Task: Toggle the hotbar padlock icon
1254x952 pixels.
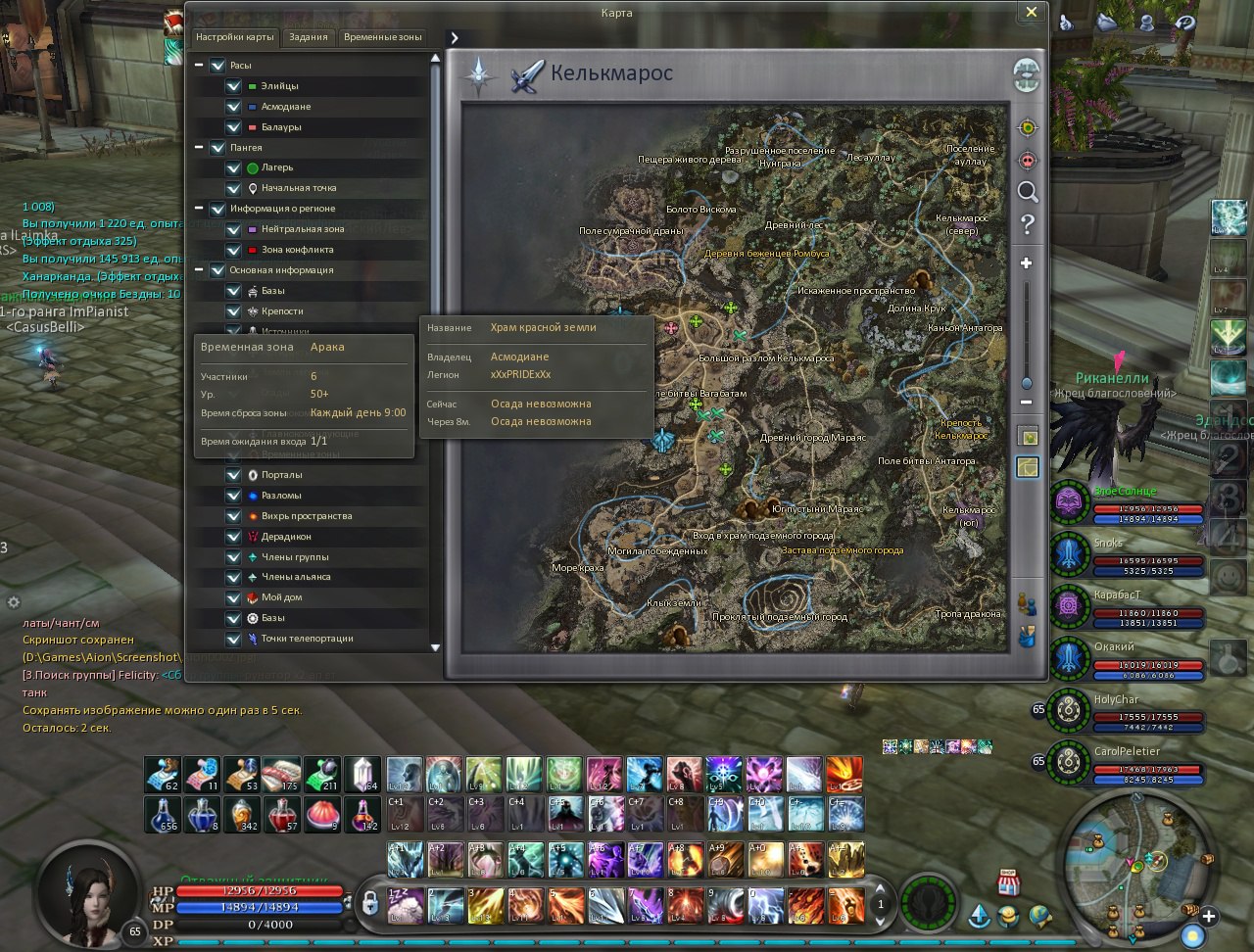Action: point(370,901)
